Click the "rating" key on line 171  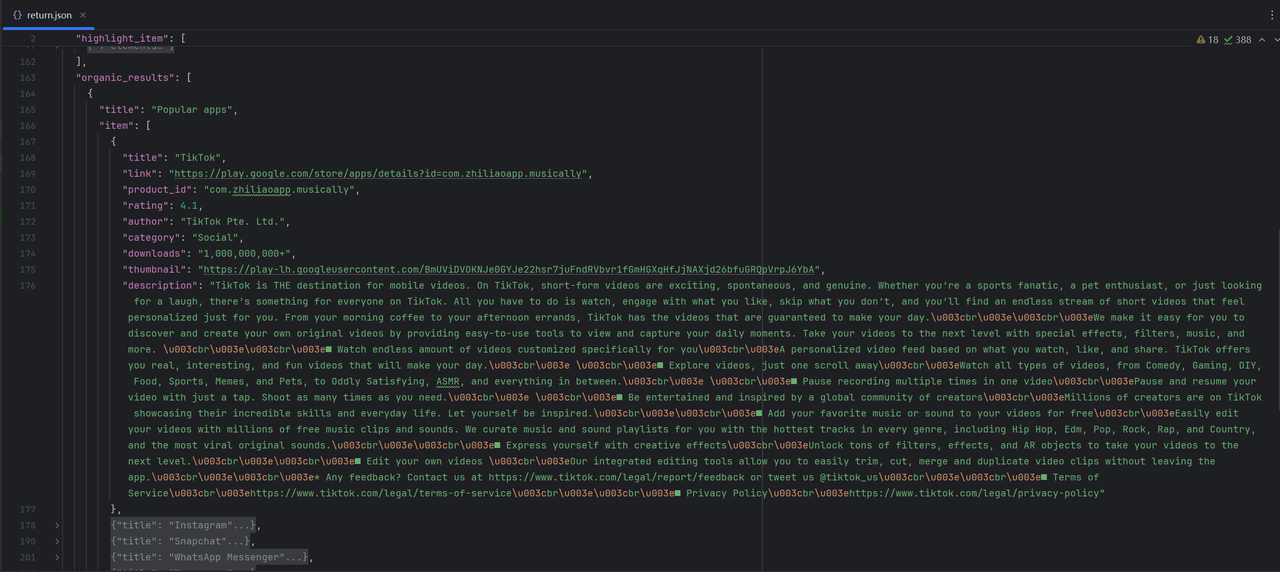point(145,206)
